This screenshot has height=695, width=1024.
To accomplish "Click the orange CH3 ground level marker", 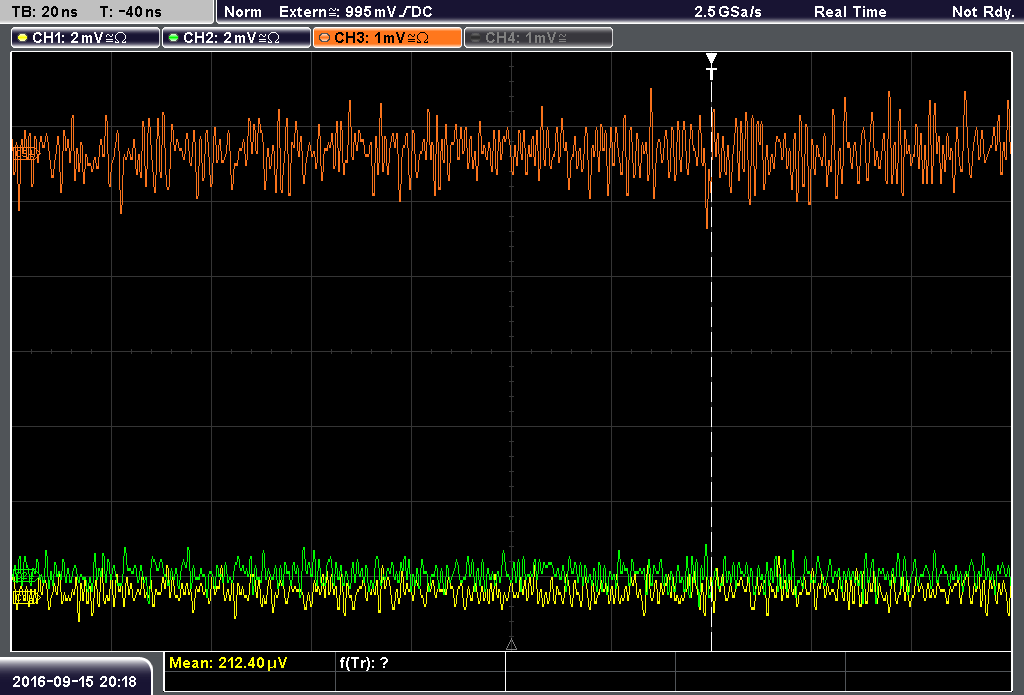I will [25, 154].
